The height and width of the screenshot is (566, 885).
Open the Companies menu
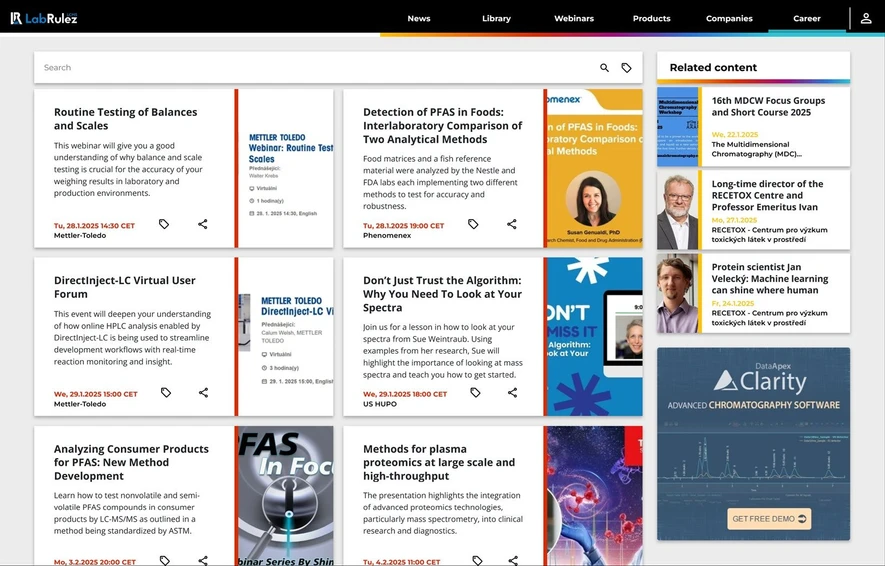(729, 18)
